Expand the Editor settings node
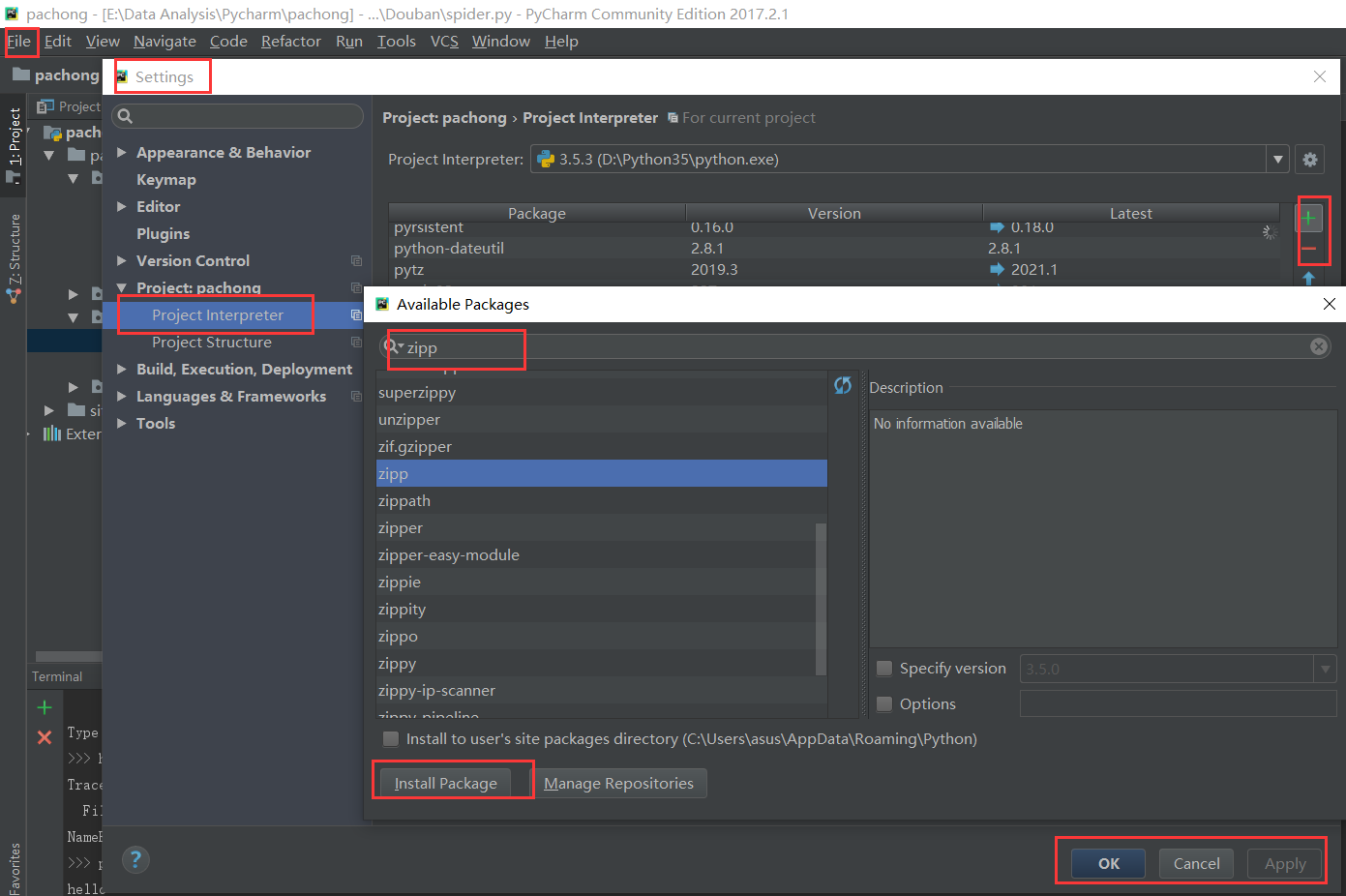The width and height of the screenshot is (1346, 896). [122, 207]
